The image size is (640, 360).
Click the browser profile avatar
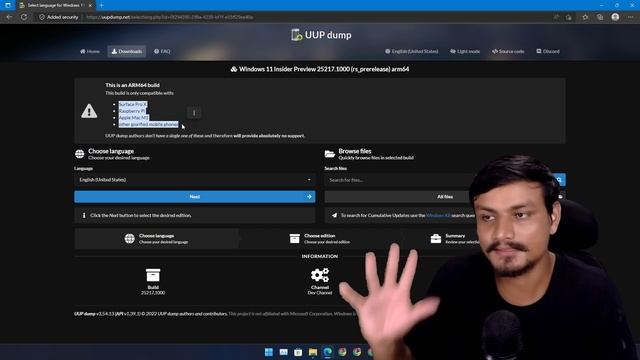(615, 17)
